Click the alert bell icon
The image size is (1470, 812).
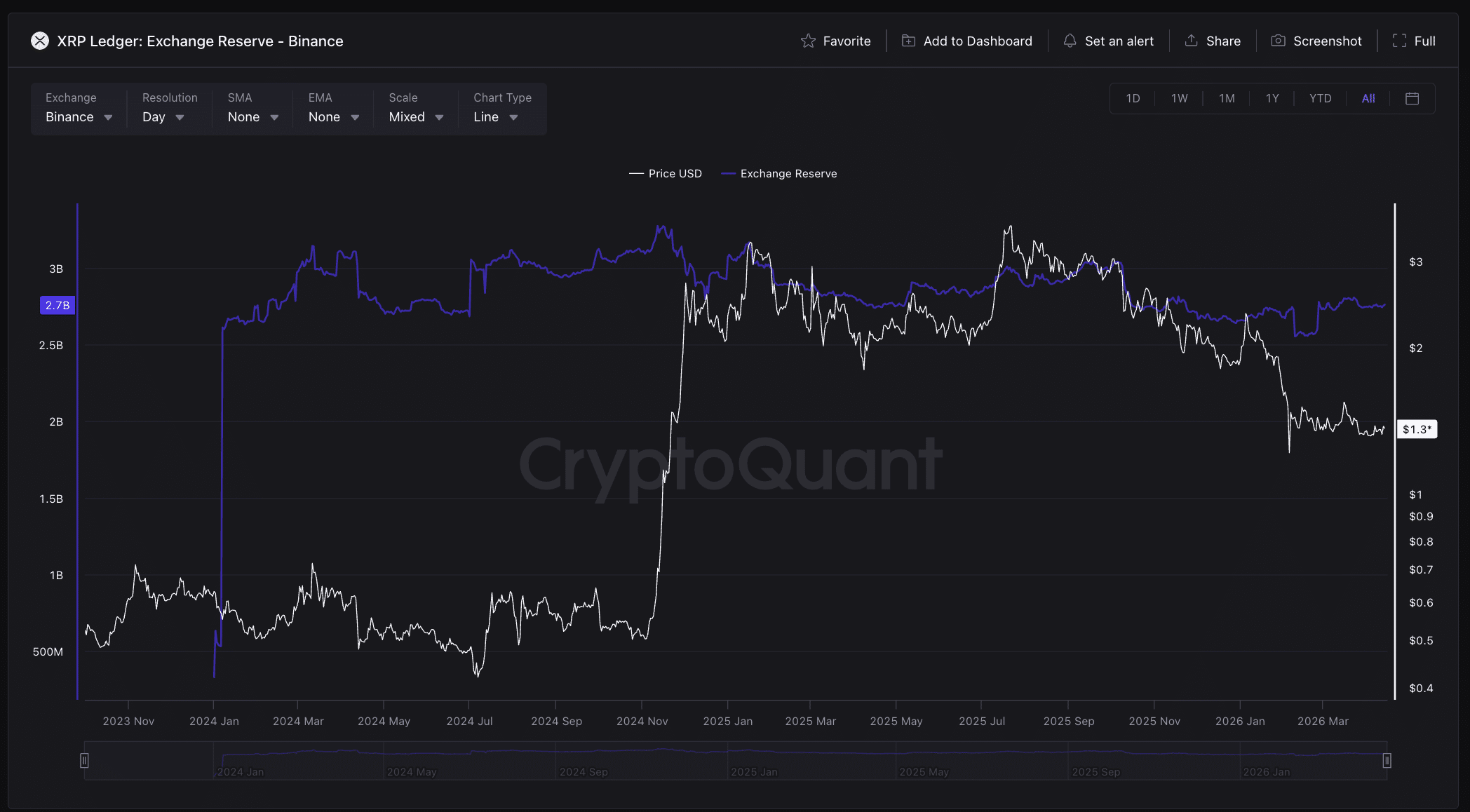point(1070,41)
